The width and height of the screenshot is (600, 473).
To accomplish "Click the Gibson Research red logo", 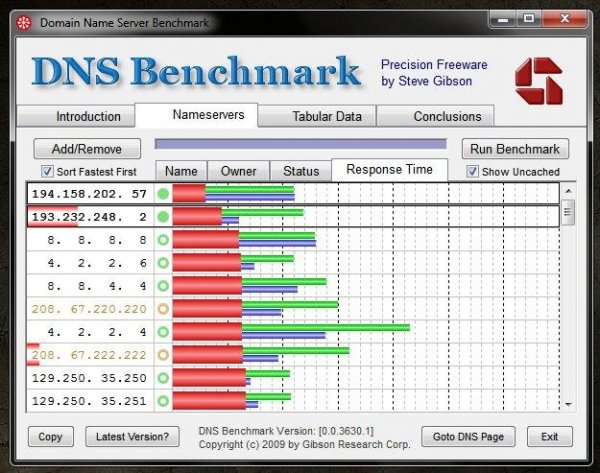I will [x=539, y=81].
